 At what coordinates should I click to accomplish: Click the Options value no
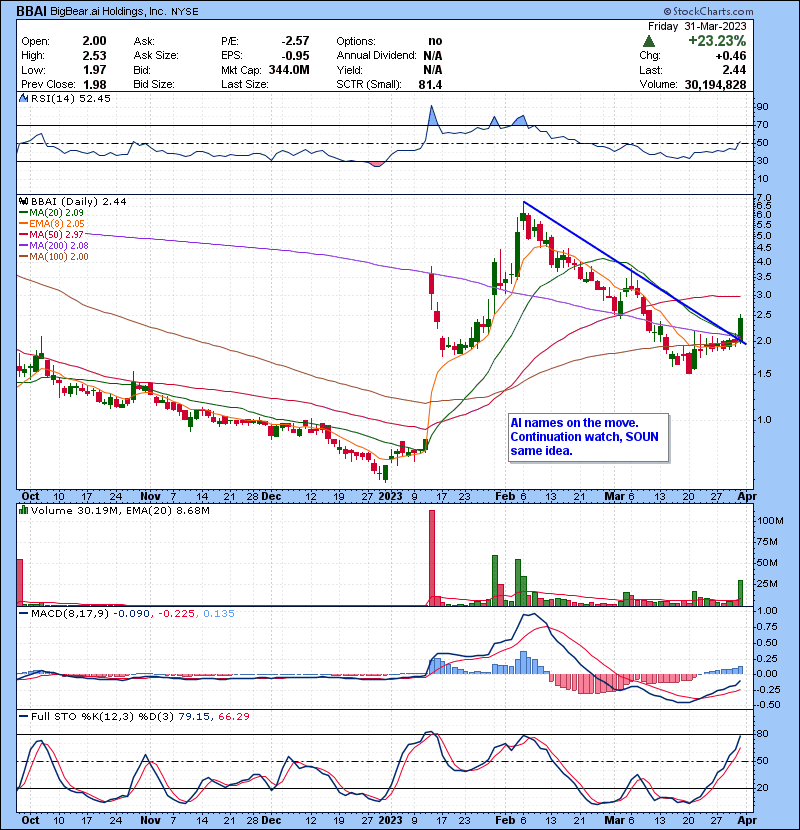pyautogui.click(x=435, y=41)
